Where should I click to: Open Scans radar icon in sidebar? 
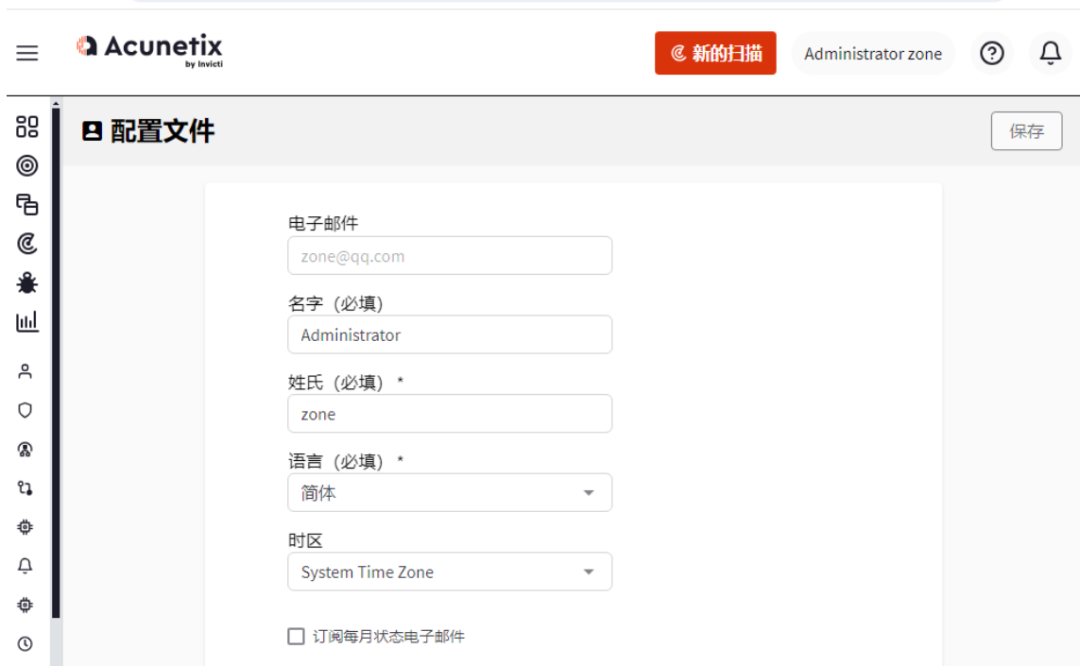(x=27, y=244)
